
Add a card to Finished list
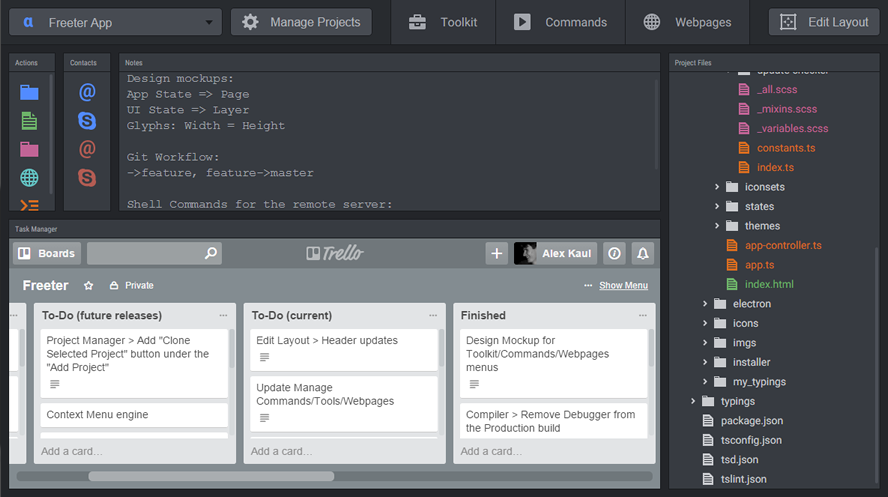coord(491,451)
